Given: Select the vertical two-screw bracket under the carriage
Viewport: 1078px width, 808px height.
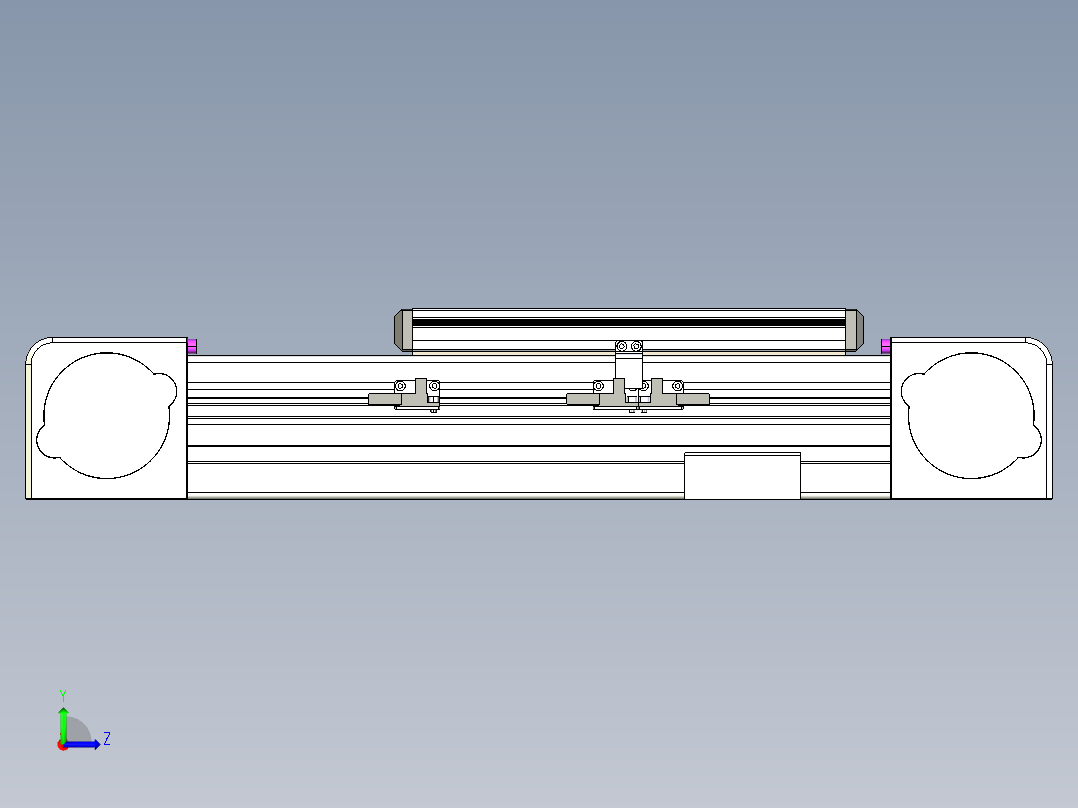Looking at the screenshot, I should 629,364.
